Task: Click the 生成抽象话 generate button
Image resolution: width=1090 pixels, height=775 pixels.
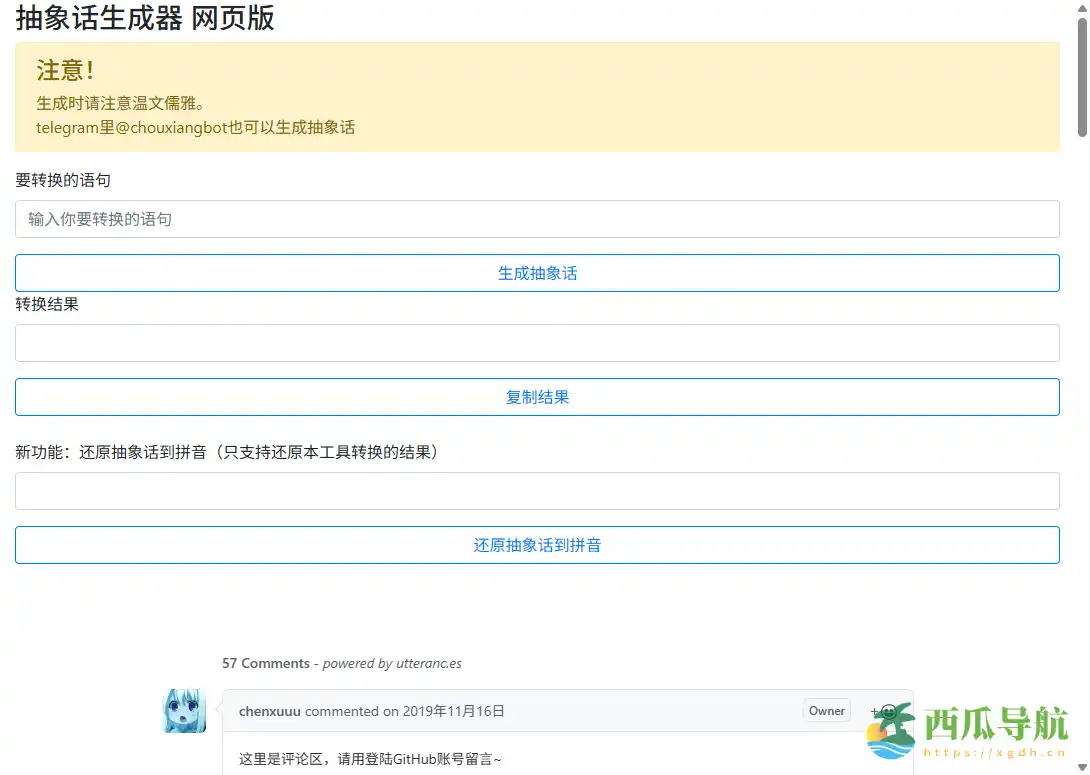Action: tap(538, 272)
